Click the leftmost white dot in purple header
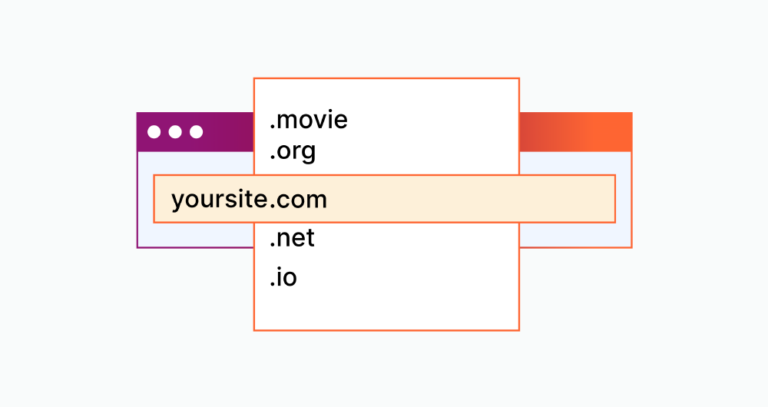 pyautogui.click(x=155, y=132)
